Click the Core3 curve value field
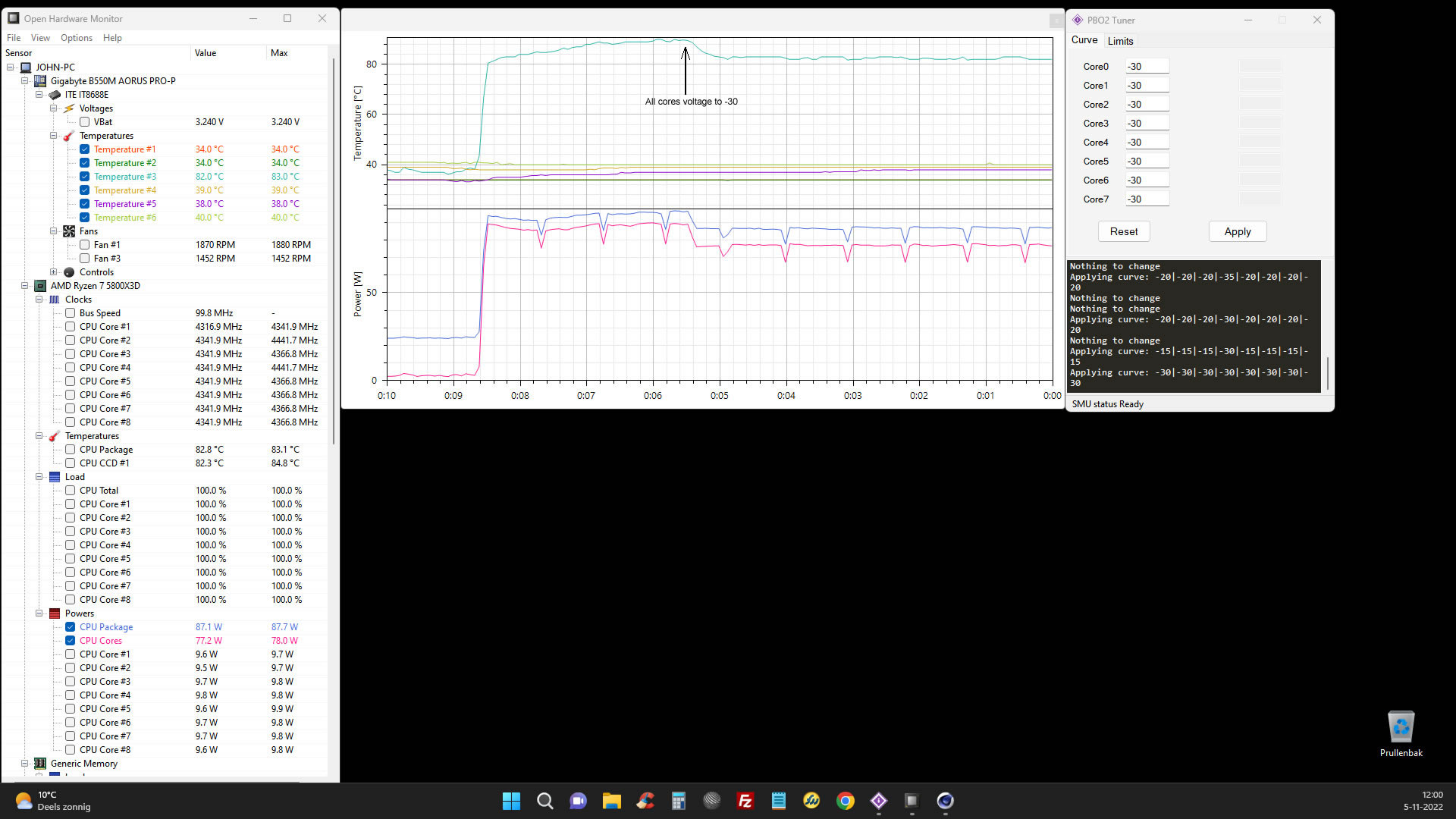Viewport: 1456px width, 819px height. (1146, 124)
